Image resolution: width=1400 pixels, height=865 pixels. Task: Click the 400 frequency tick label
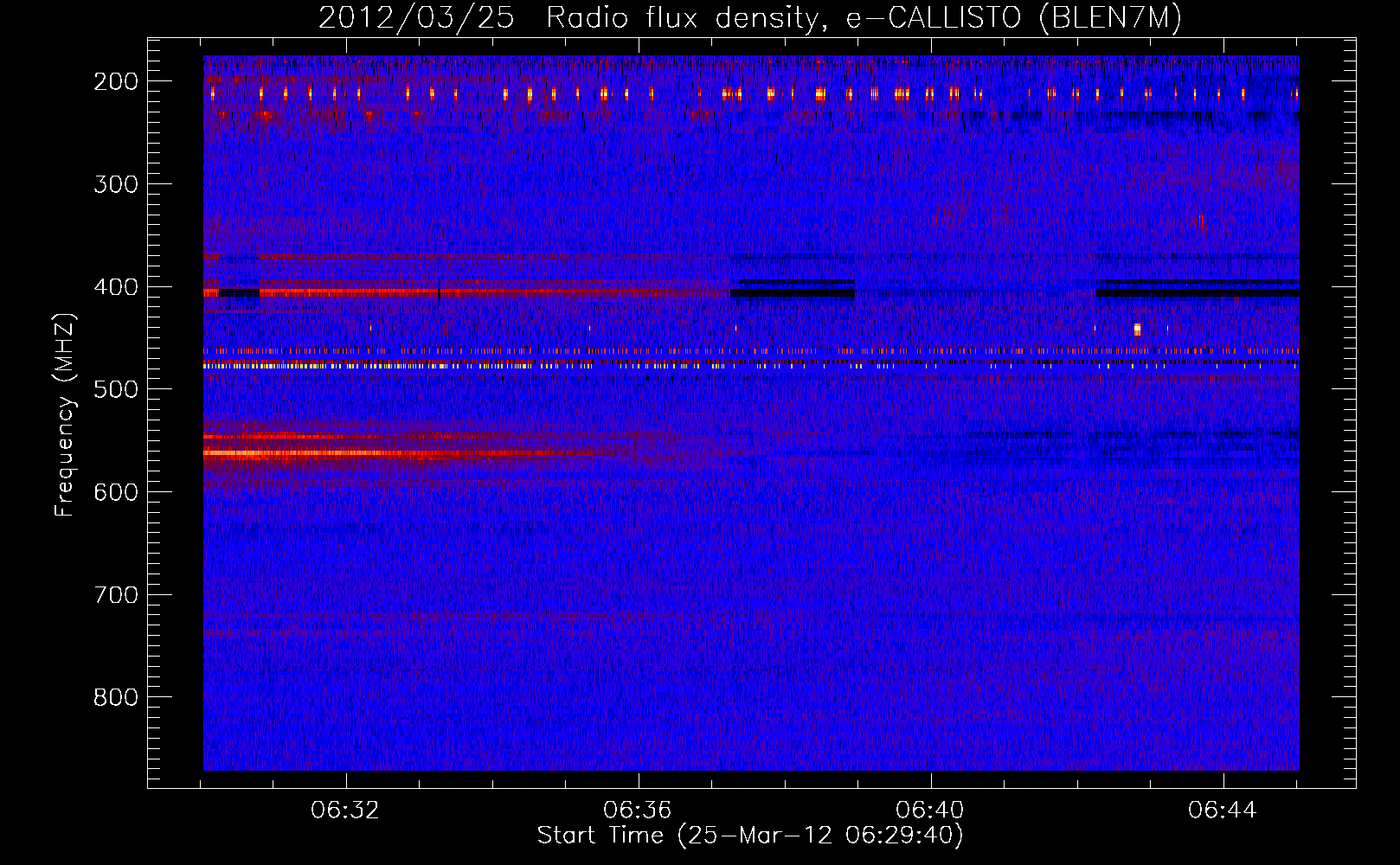pos(116,287)
